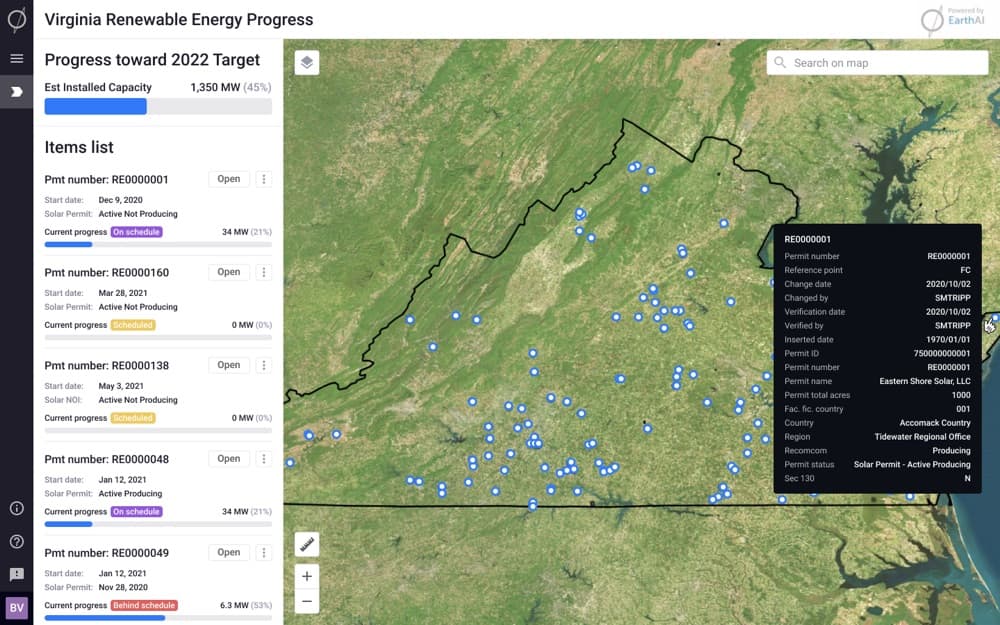Open permit RE0000138 details
1000x625 pixels.
point(229,365)
